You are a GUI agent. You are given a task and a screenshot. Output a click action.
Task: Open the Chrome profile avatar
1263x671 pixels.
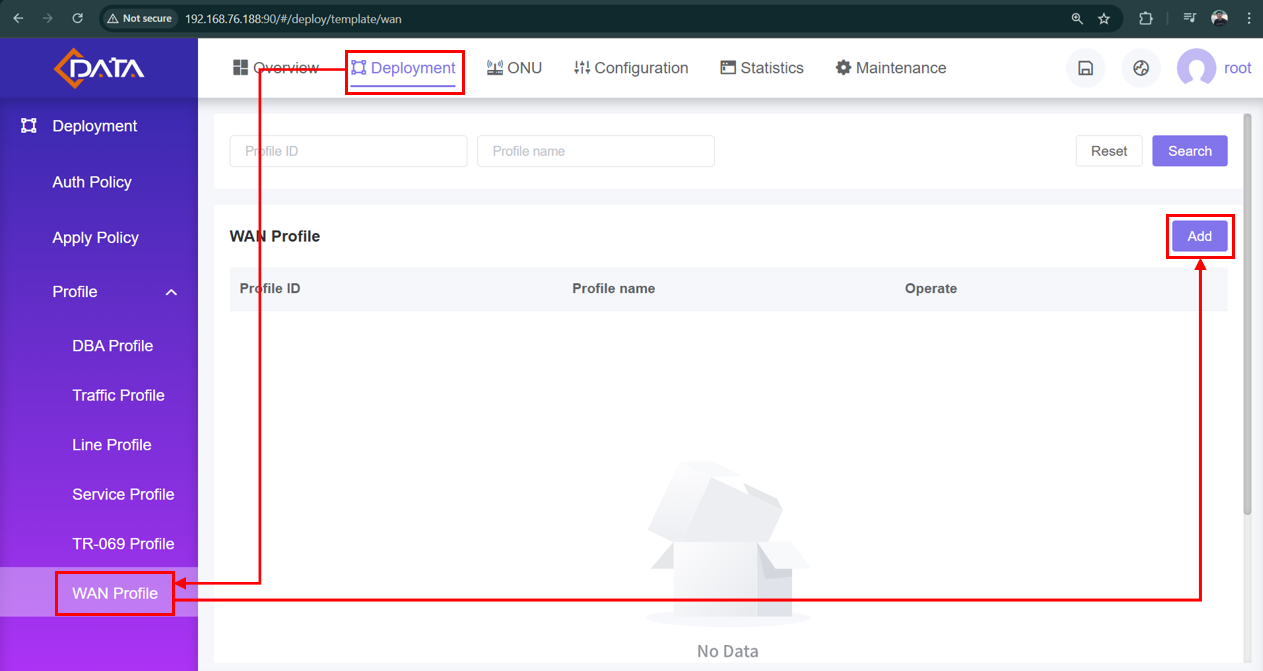pos(1219,18)
